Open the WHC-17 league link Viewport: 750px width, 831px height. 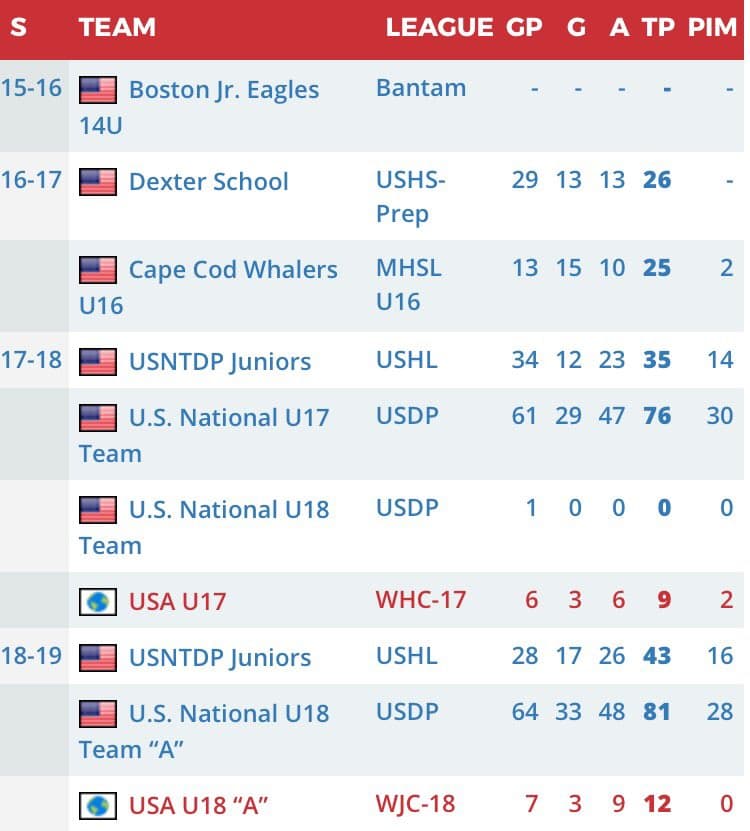point(421,601)
